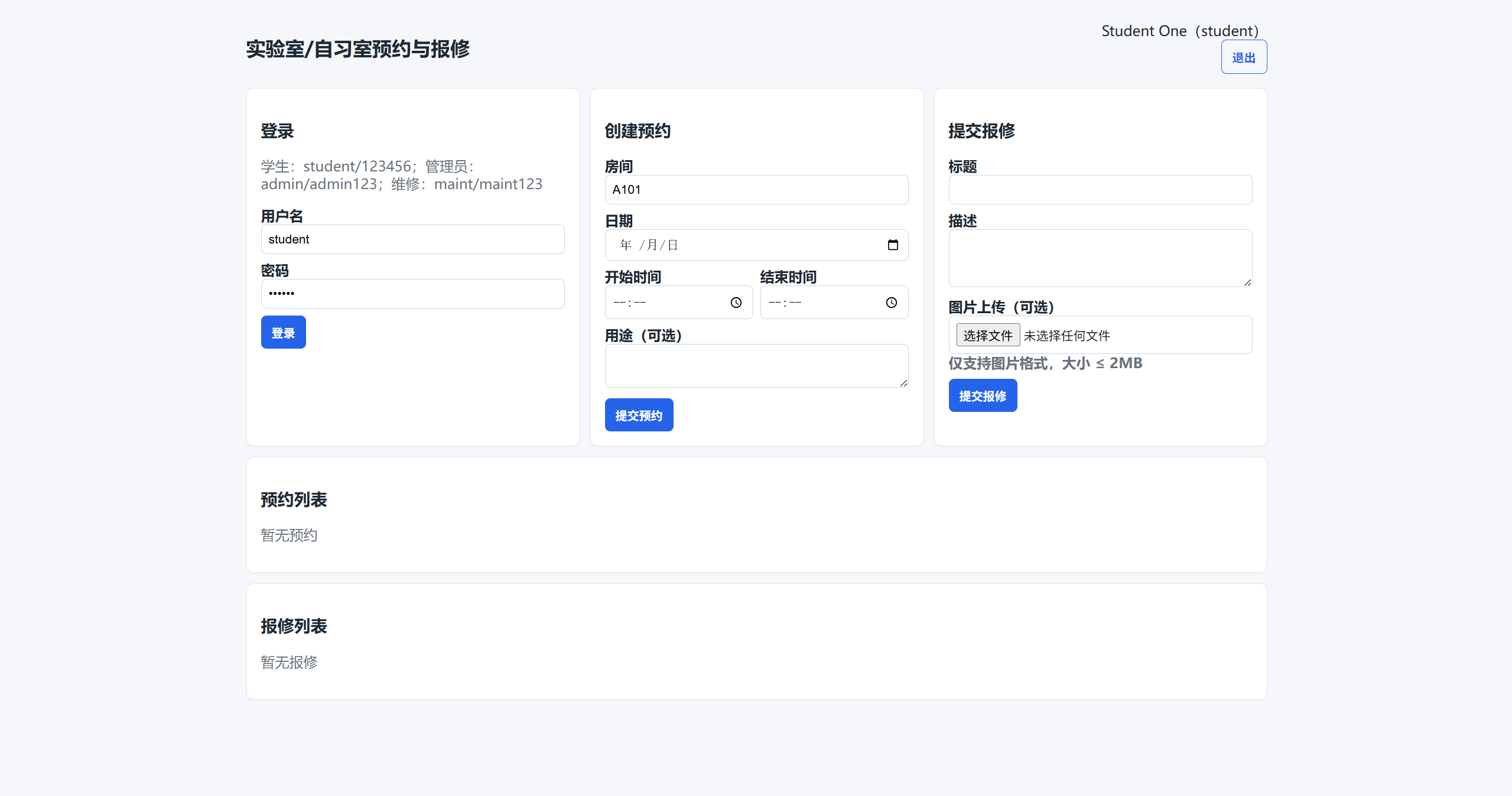The height and width of the screenshot is (796, 1512).
Task: Click the 用途 textarea resize handle
Action: (x=903, y=383)
